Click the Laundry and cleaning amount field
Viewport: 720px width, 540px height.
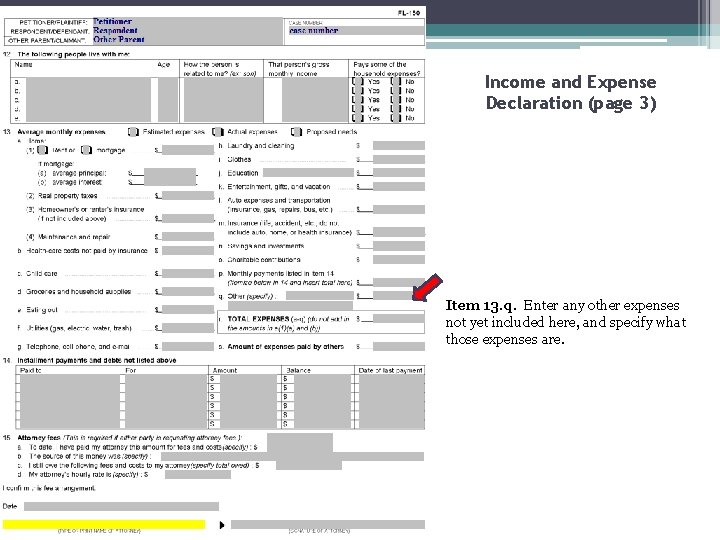(399, 146)
